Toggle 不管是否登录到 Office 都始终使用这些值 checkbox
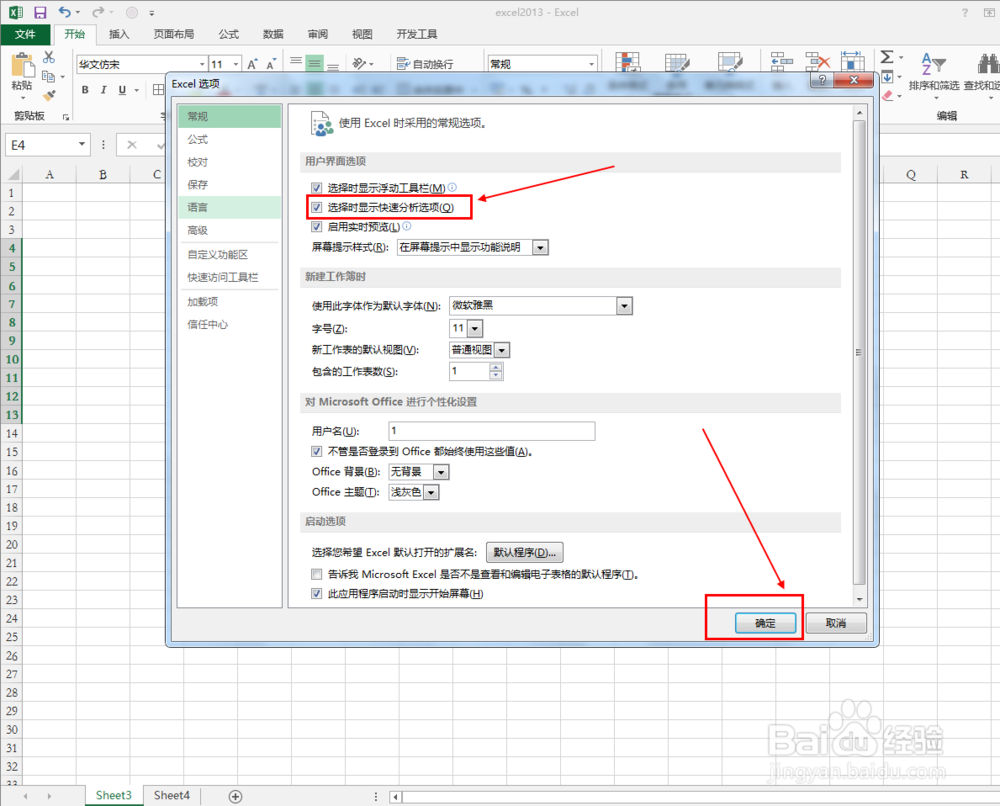 (x=316, y=451)
